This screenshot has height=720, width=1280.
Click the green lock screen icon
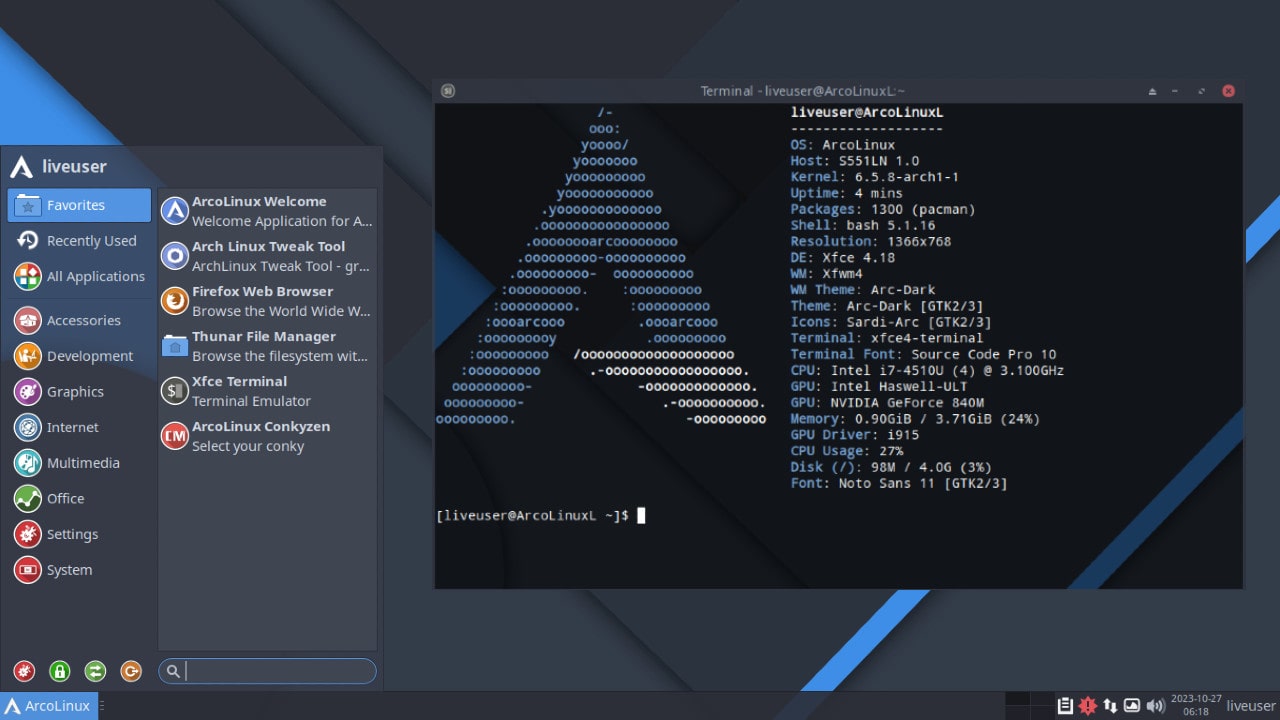(60, 671)
